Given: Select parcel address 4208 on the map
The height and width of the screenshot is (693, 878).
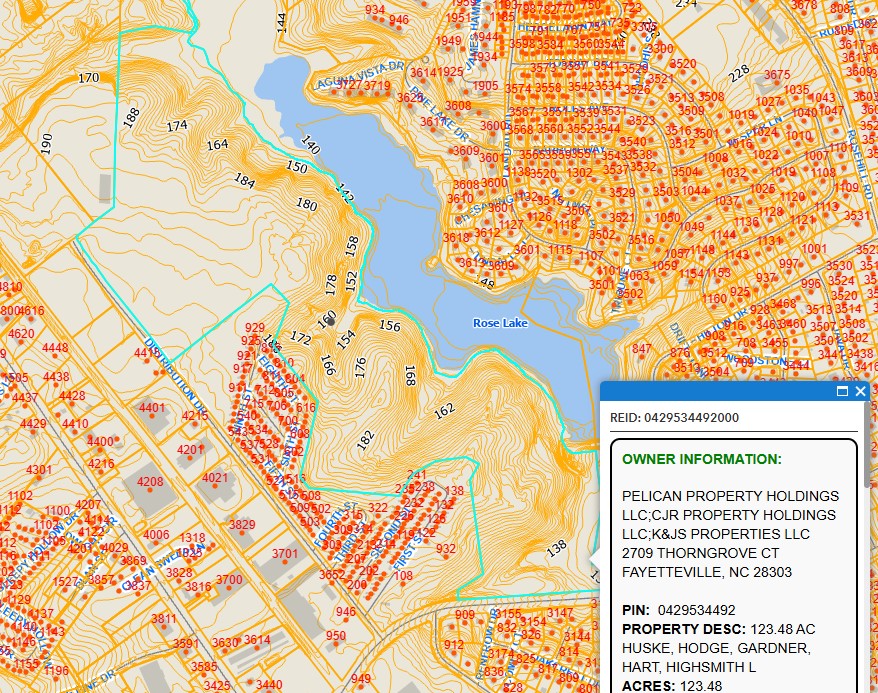Looking at the screenshot, I should point(150,482).
